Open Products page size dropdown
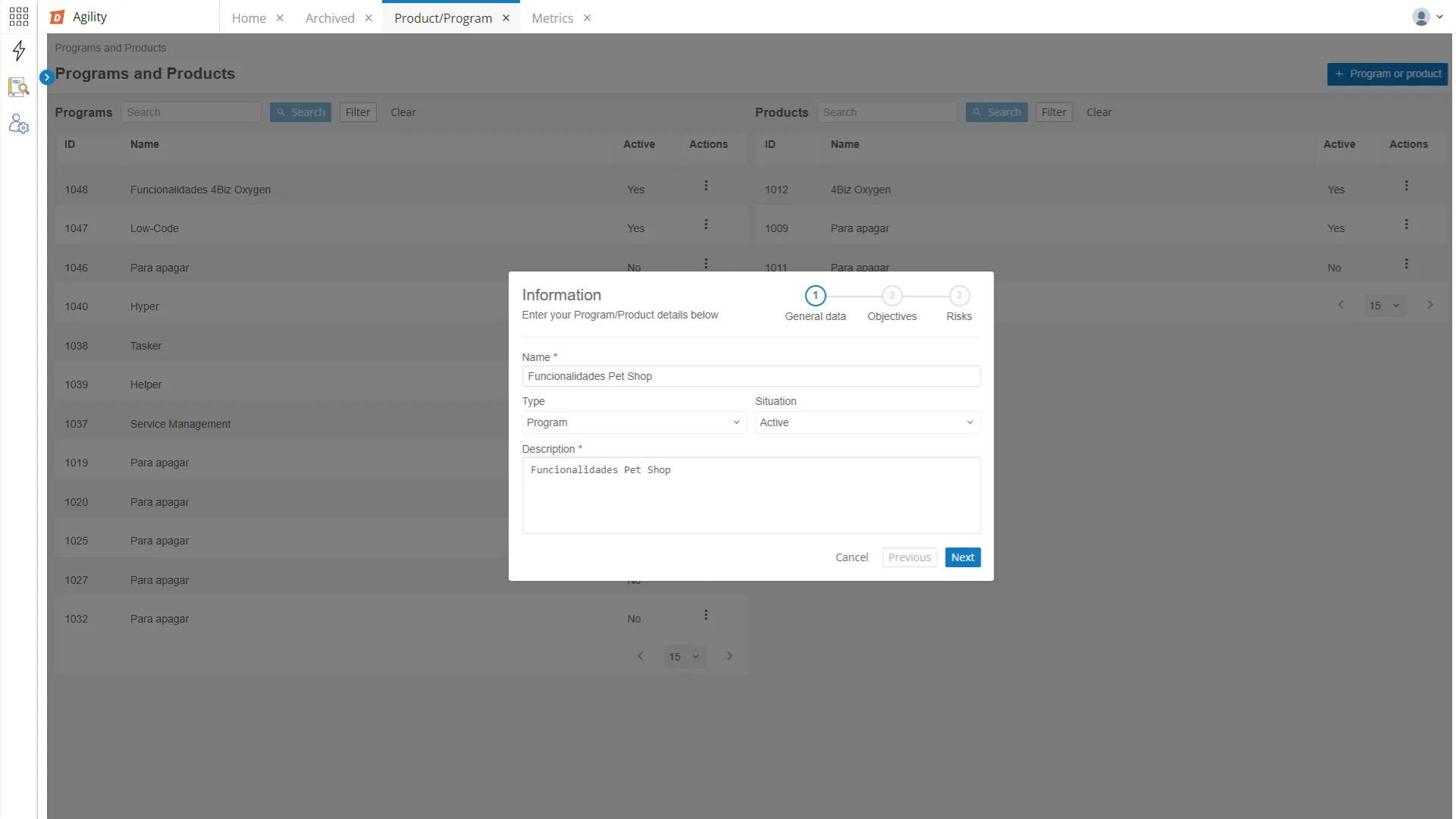This screenshot has height=819, width=1456. coord(1385,306)
